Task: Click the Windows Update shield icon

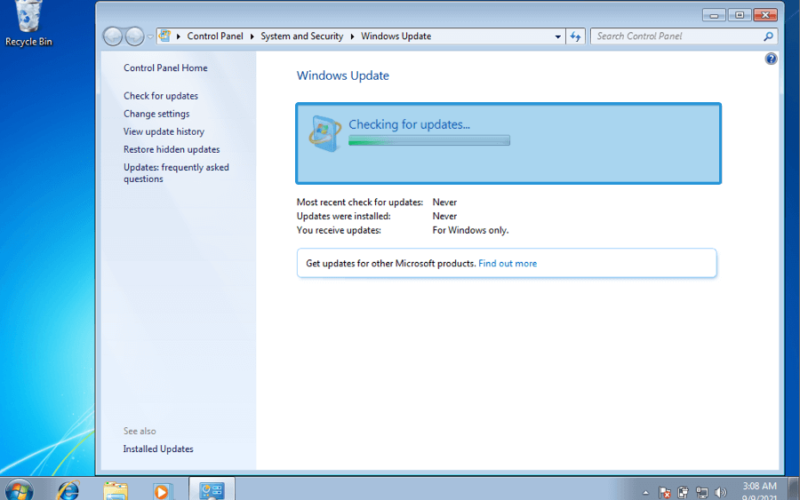Action: [325, 134]
